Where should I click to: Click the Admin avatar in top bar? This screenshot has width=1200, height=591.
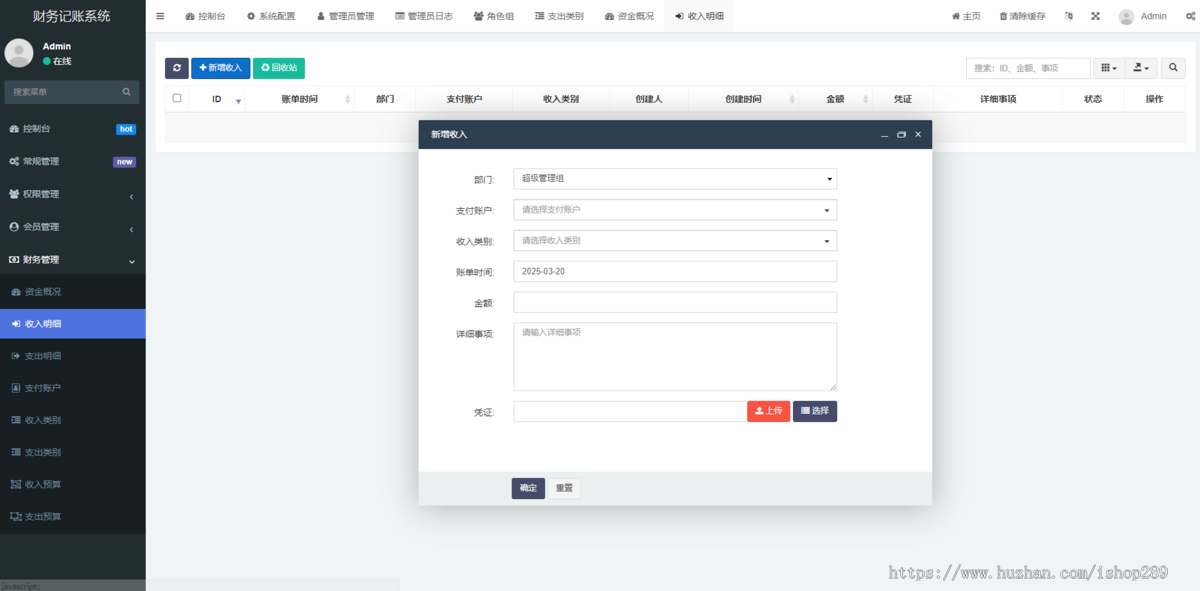click(x=1127, y=16)
